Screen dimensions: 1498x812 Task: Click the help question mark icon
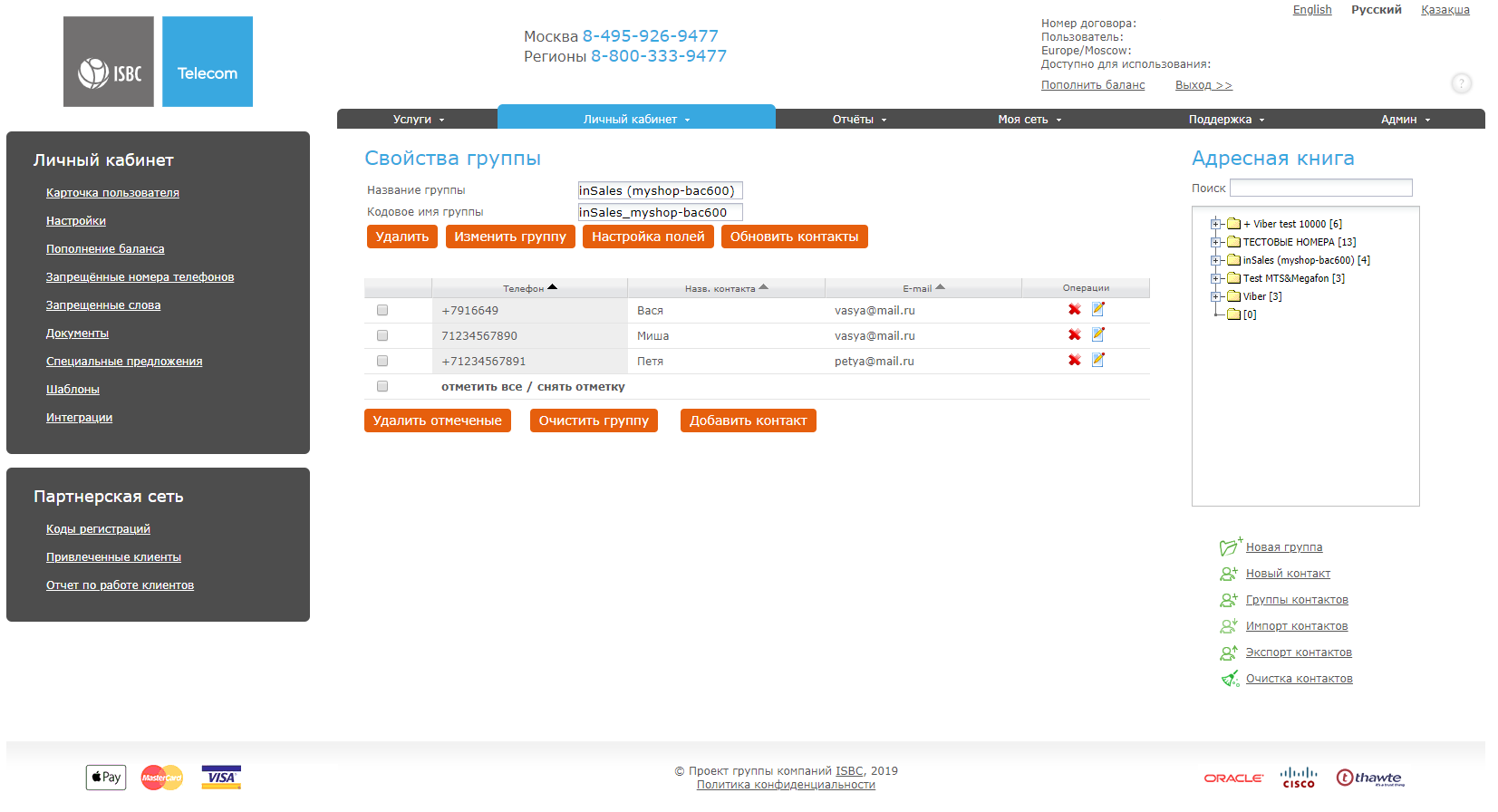pyautogui.click(x=1461, y=83)
